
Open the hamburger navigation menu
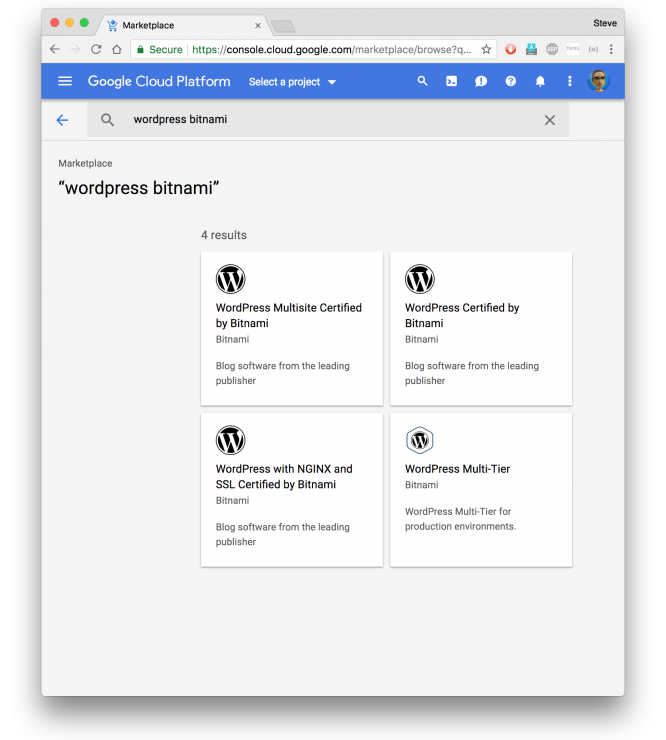(65, 81)
